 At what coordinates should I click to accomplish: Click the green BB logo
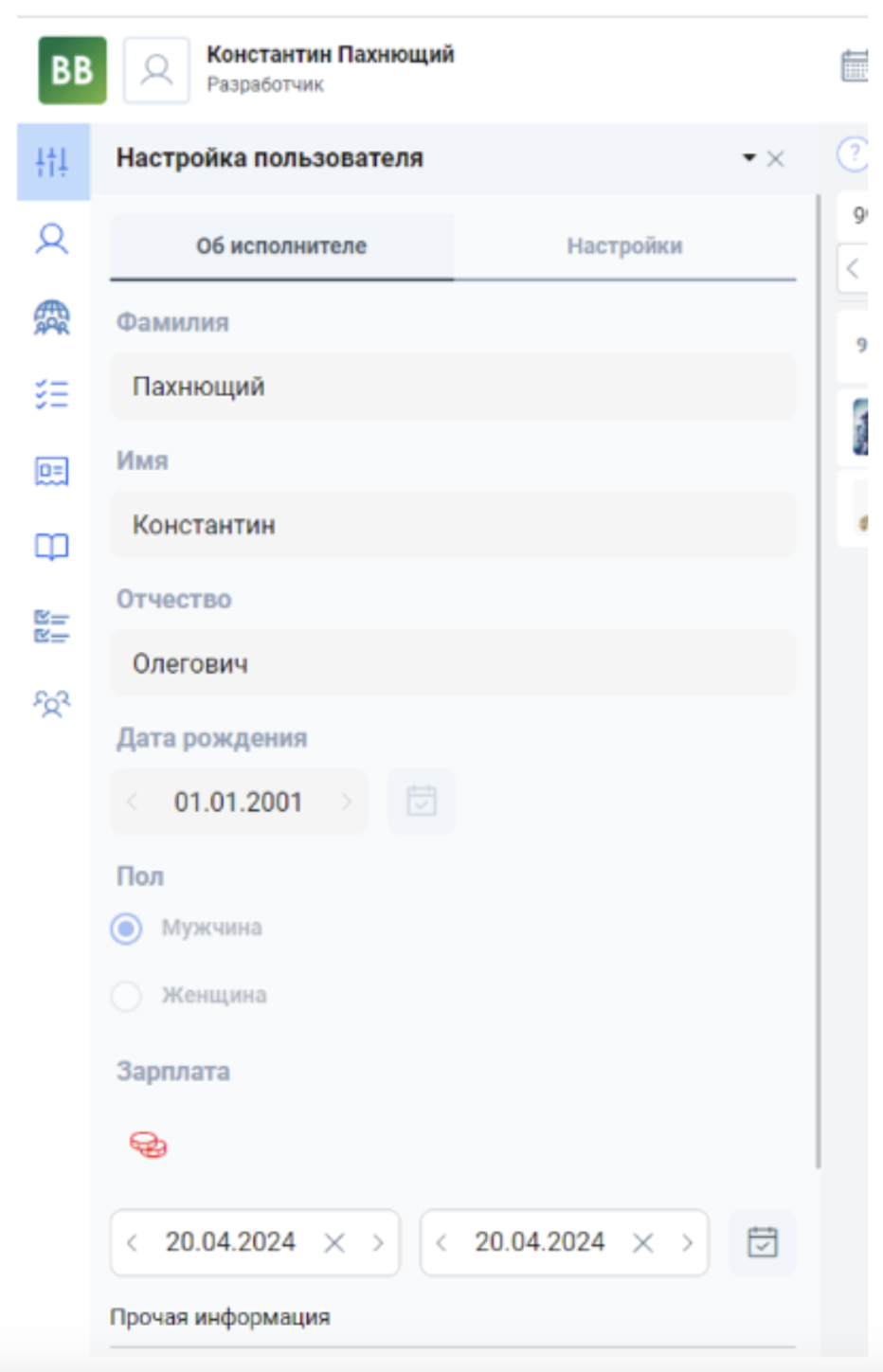point(72,70)
